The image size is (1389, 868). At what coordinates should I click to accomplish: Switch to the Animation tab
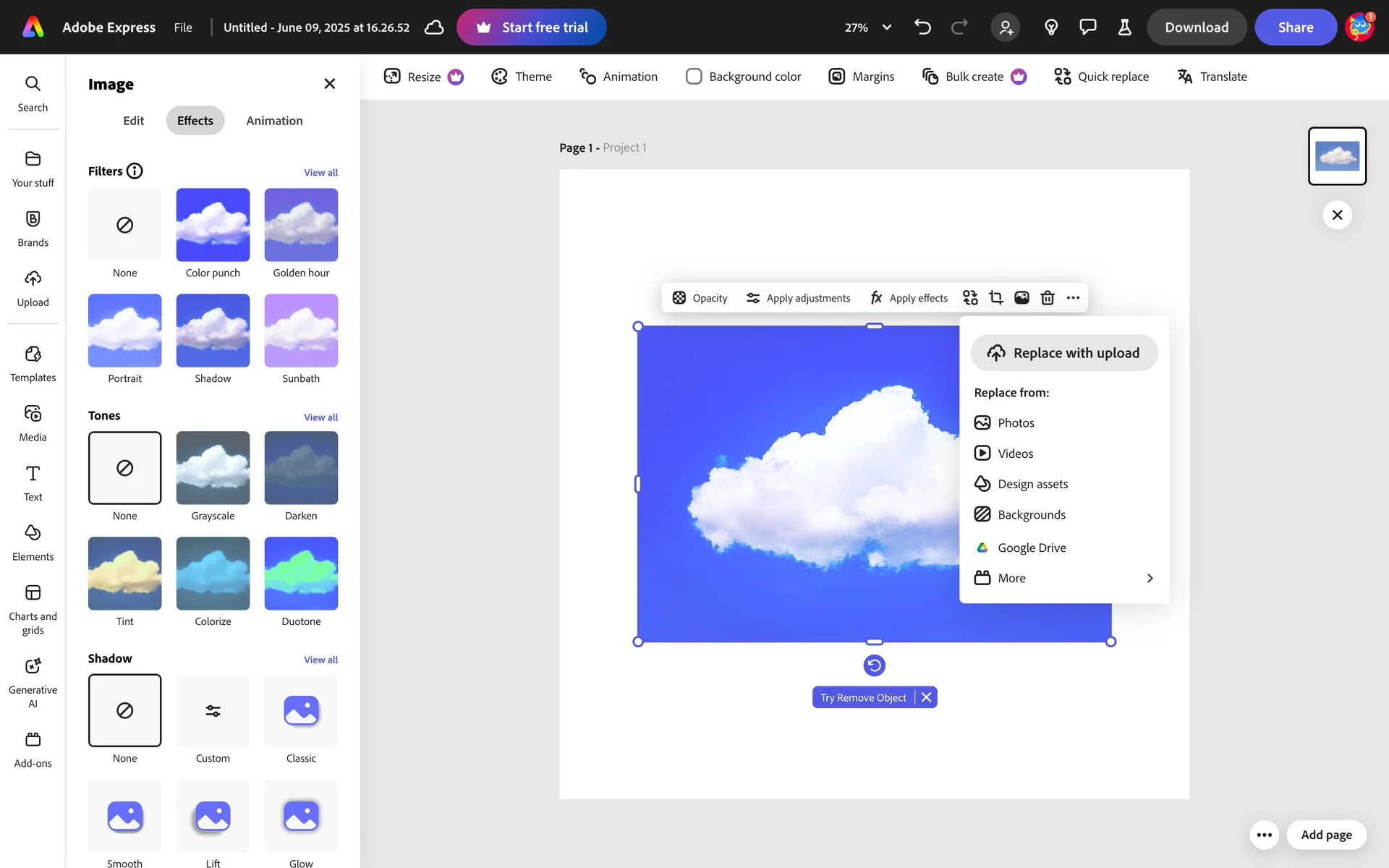point(274,121)
